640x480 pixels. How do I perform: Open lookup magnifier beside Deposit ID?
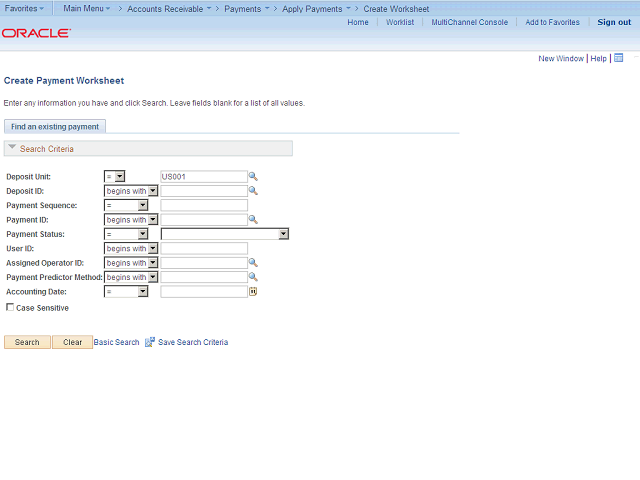click(253, 191)
